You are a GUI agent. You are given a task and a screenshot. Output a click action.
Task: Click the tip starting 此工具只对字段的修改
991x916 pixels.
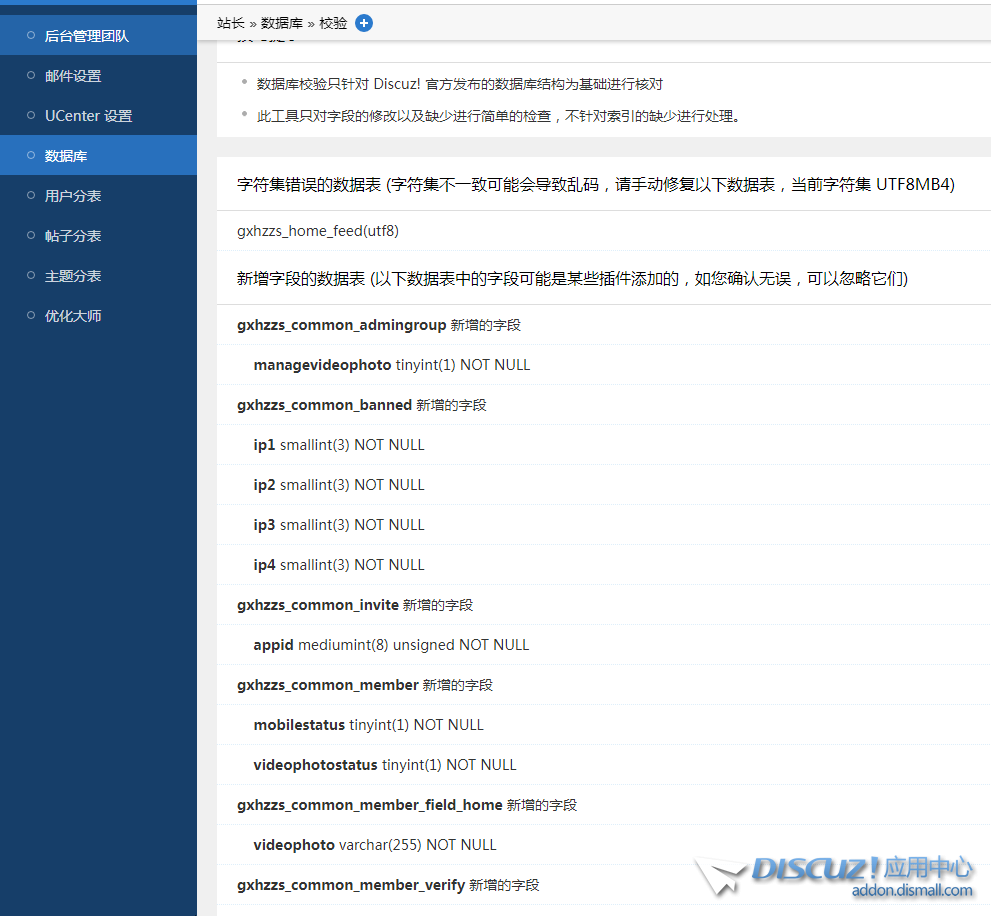[x=499, y=116]
